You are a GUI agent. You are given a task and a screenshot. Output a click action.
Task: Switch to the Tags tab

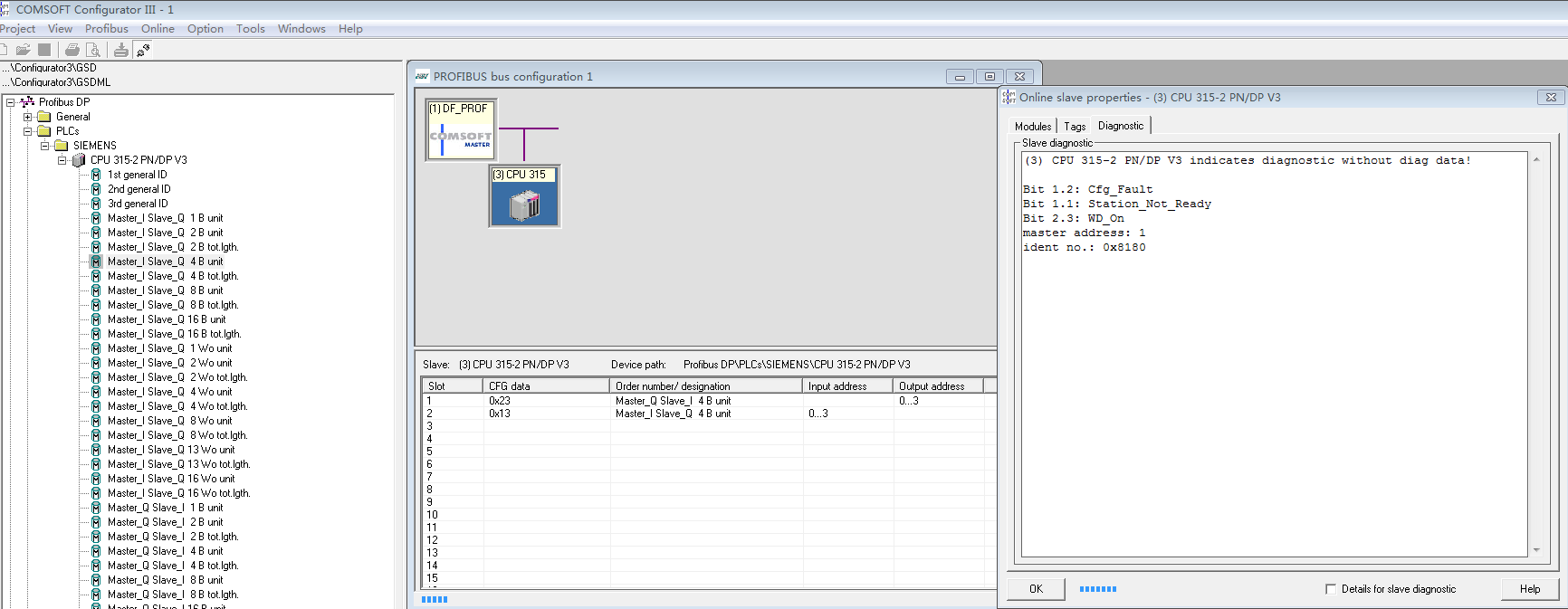click(x=1075, y=127)
